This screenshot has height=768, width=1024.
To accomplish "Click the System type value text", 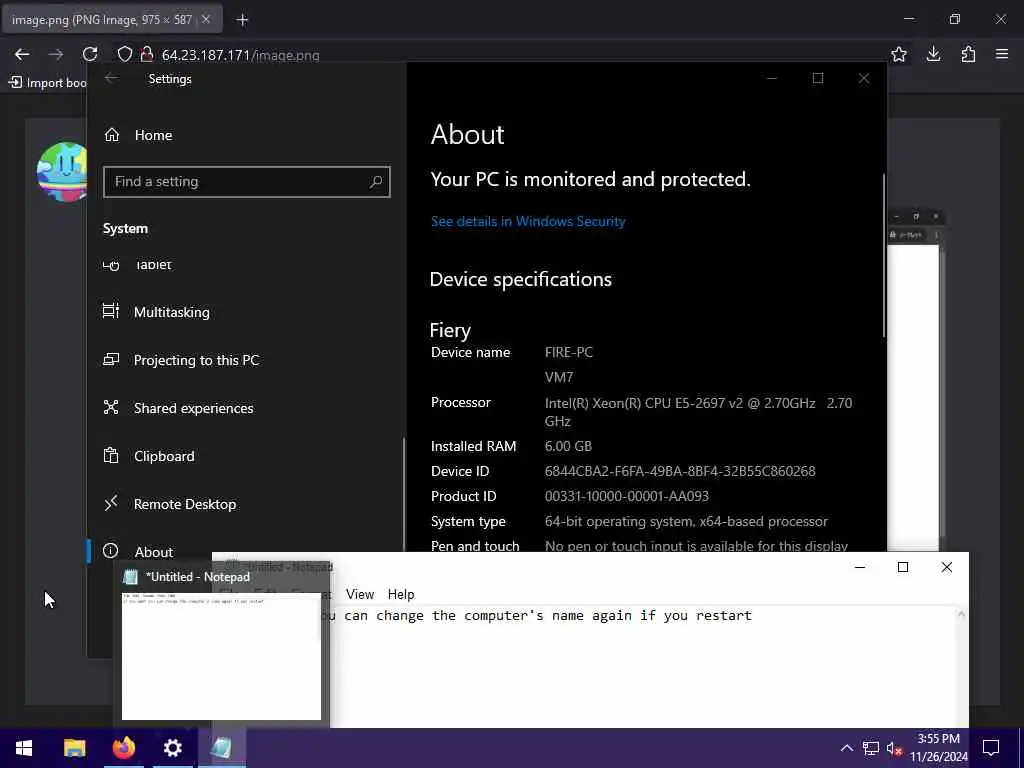I will [x=686, y=522].
